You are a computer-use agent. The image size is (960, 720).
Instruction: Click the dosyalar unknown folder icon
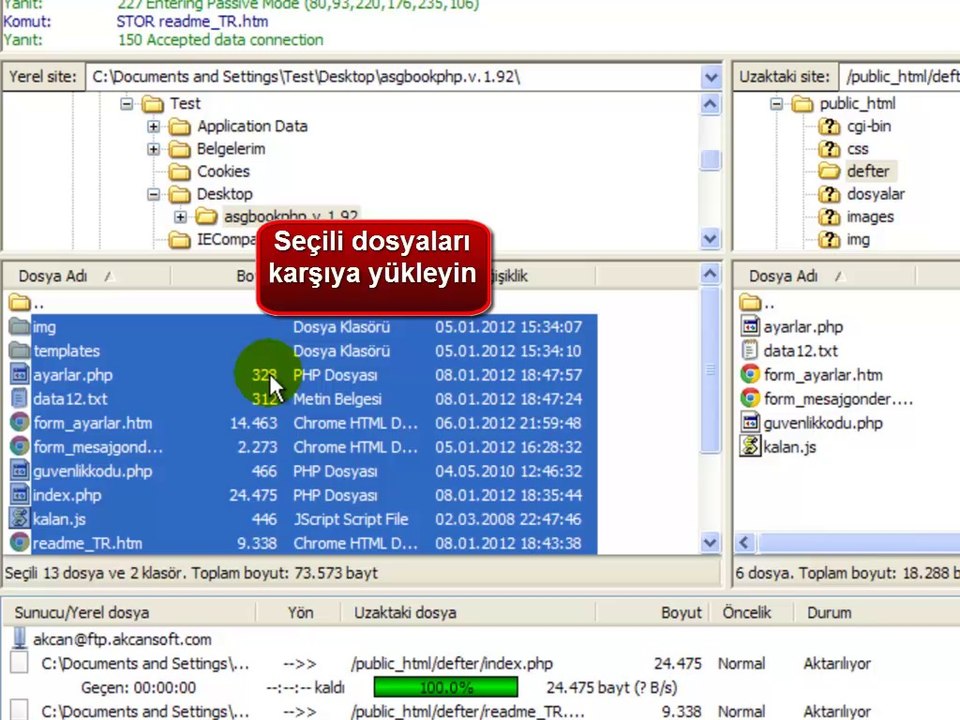point(829,194)
